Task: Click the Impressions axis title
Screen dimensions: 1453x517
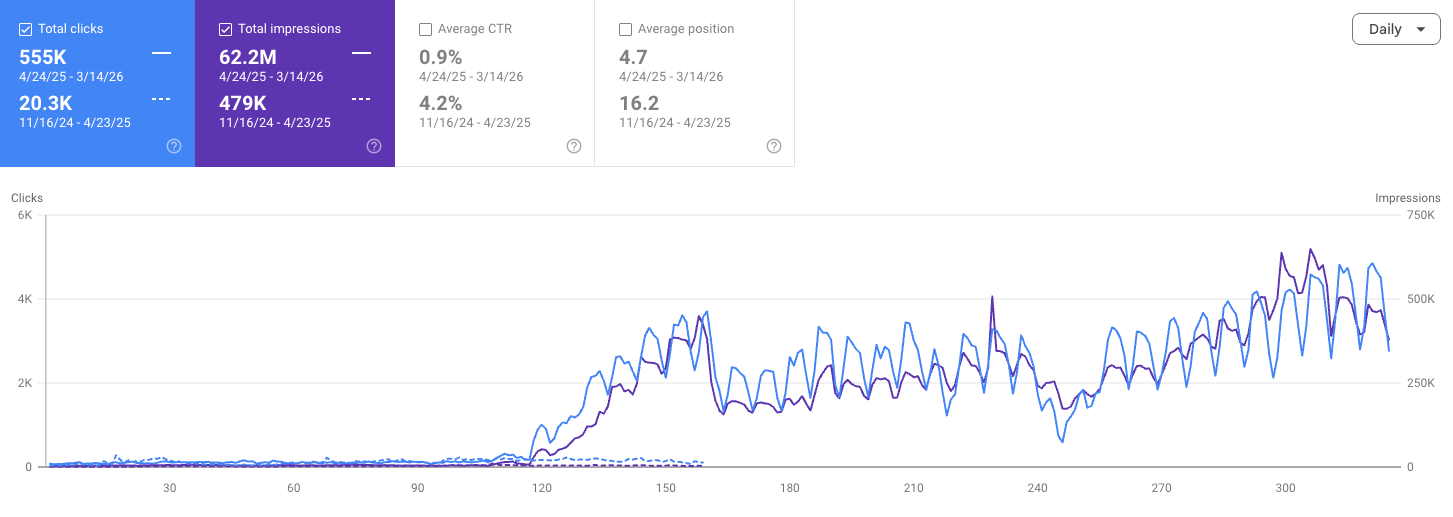Action: pyautogui.click(x=1407, y=198)
